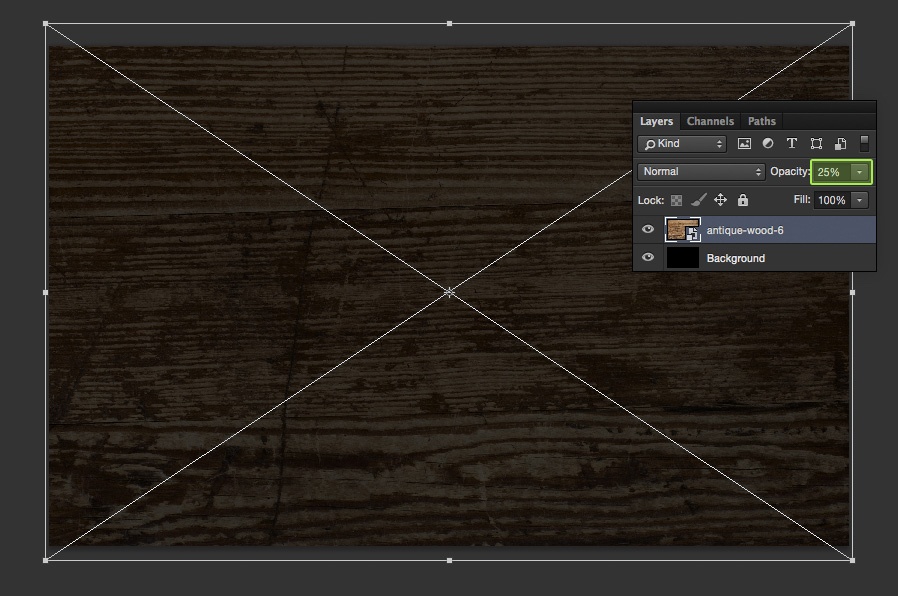Hide the antique-wood-6 layer
This screenshot has width=898, height=596.
tap(648, 230)
